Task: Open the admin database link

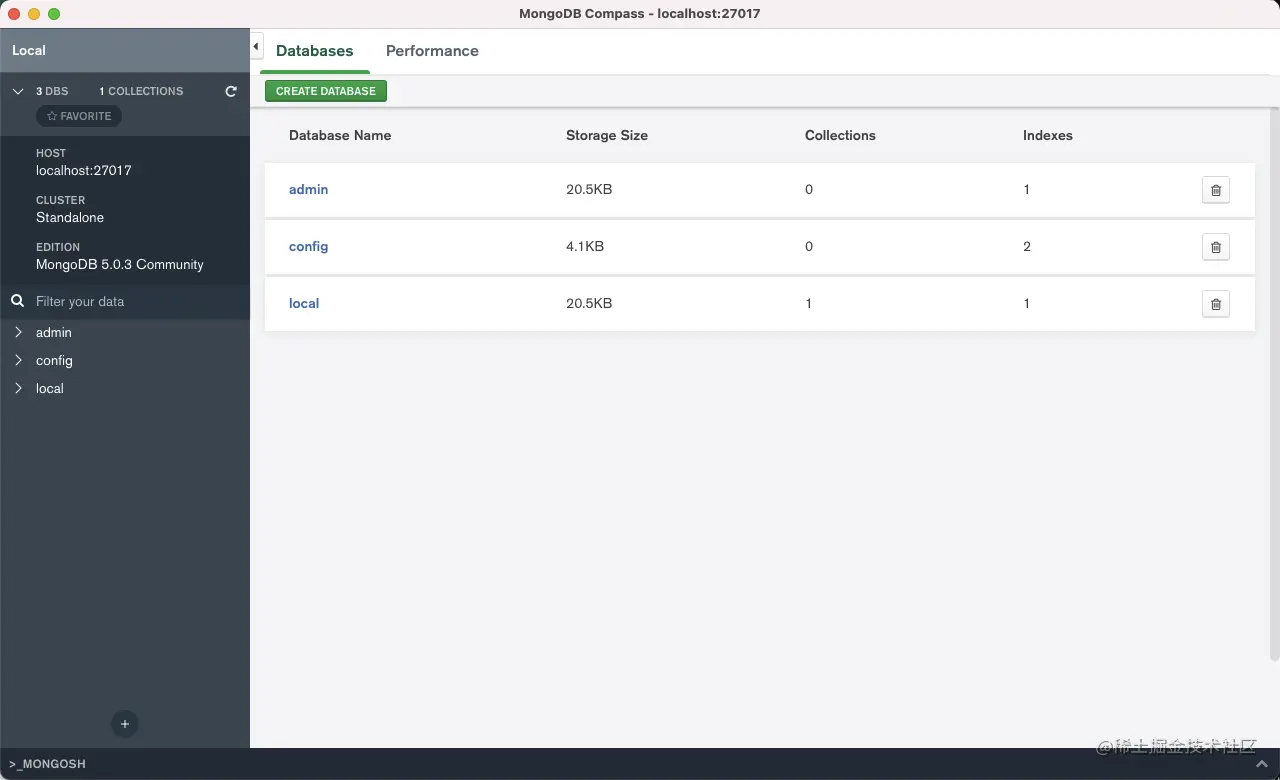Action: (308, 189)
